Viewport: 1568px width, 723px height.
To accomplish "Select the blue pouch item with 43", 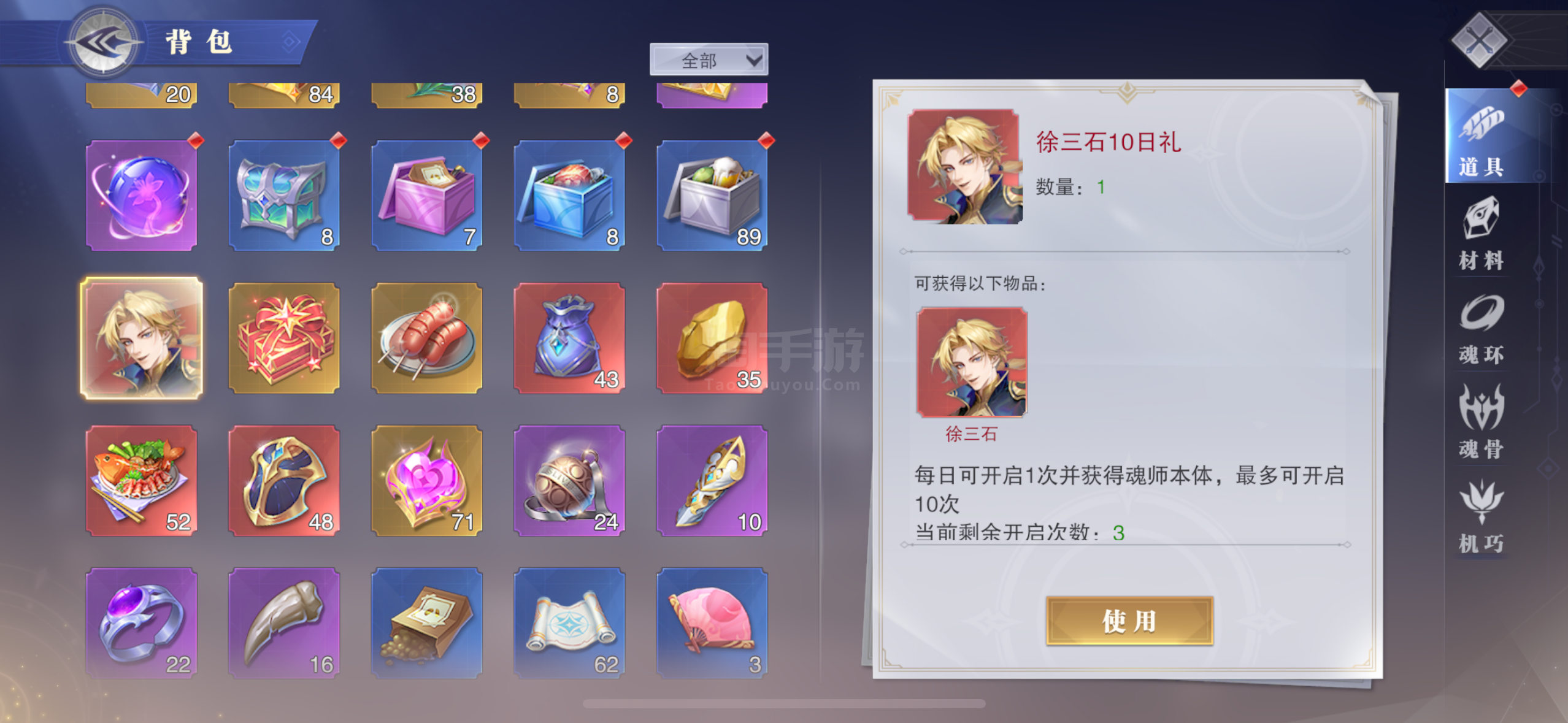I will point(569,338).
